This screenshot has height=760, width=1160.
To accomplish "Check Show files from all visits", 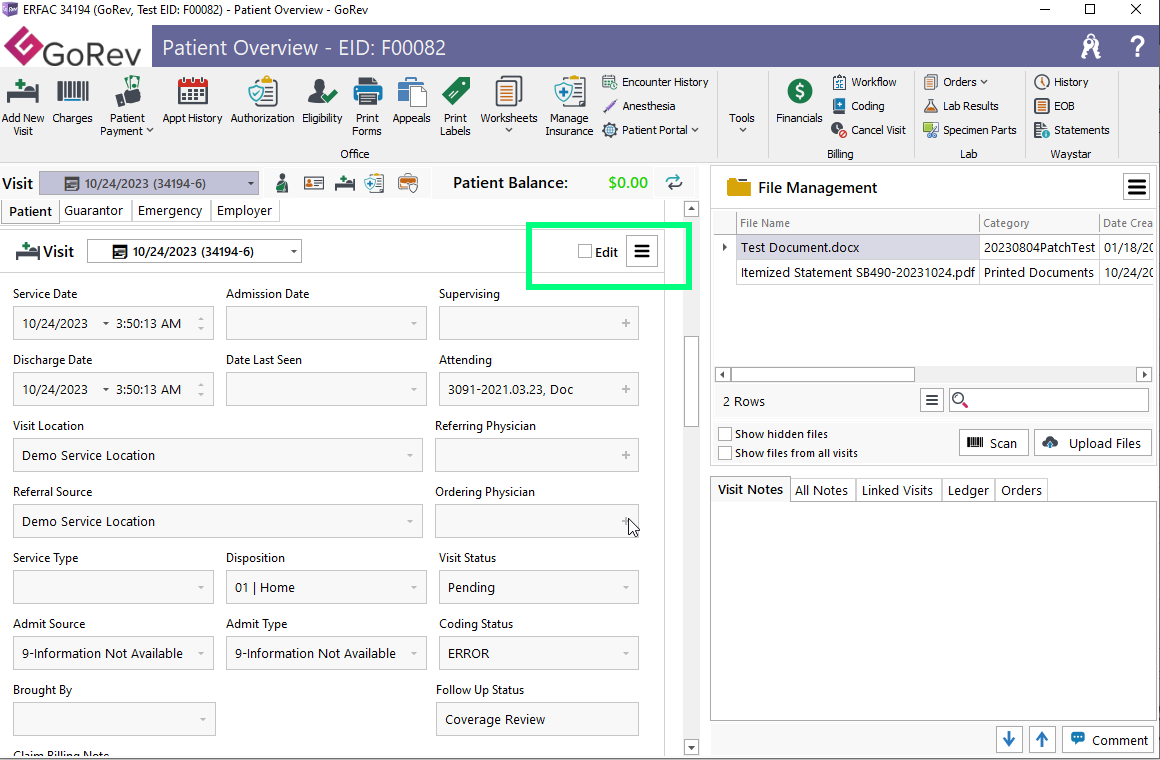I will pyautogui.click(x=725, y=453).
